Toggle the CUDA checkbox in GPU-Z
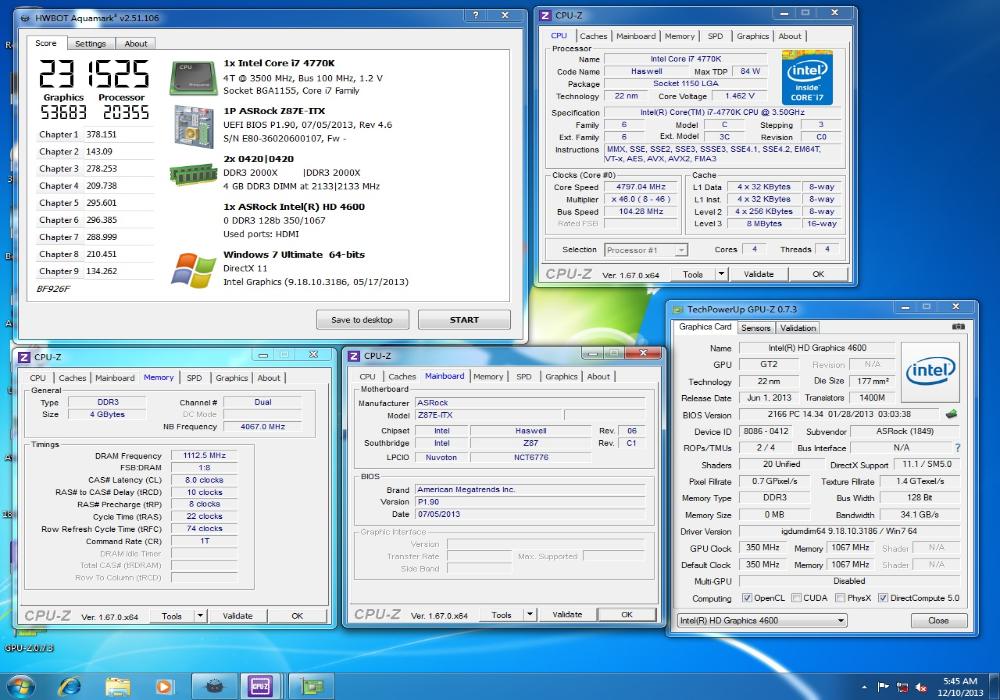Viewport: 1000px width, 700px height. point(796,598)
